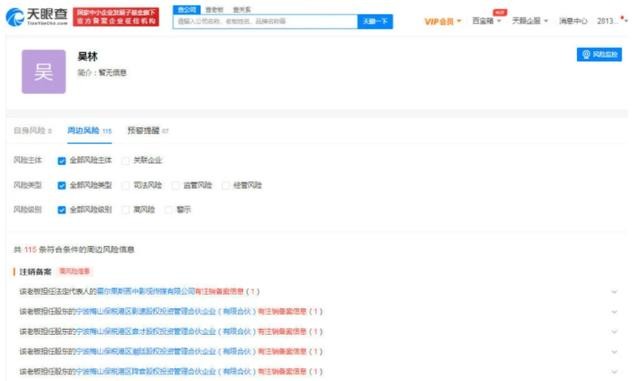Click the 简介：暂无信息 description text
The width and height of the screenshot is (640, 381).
point(102,73)
